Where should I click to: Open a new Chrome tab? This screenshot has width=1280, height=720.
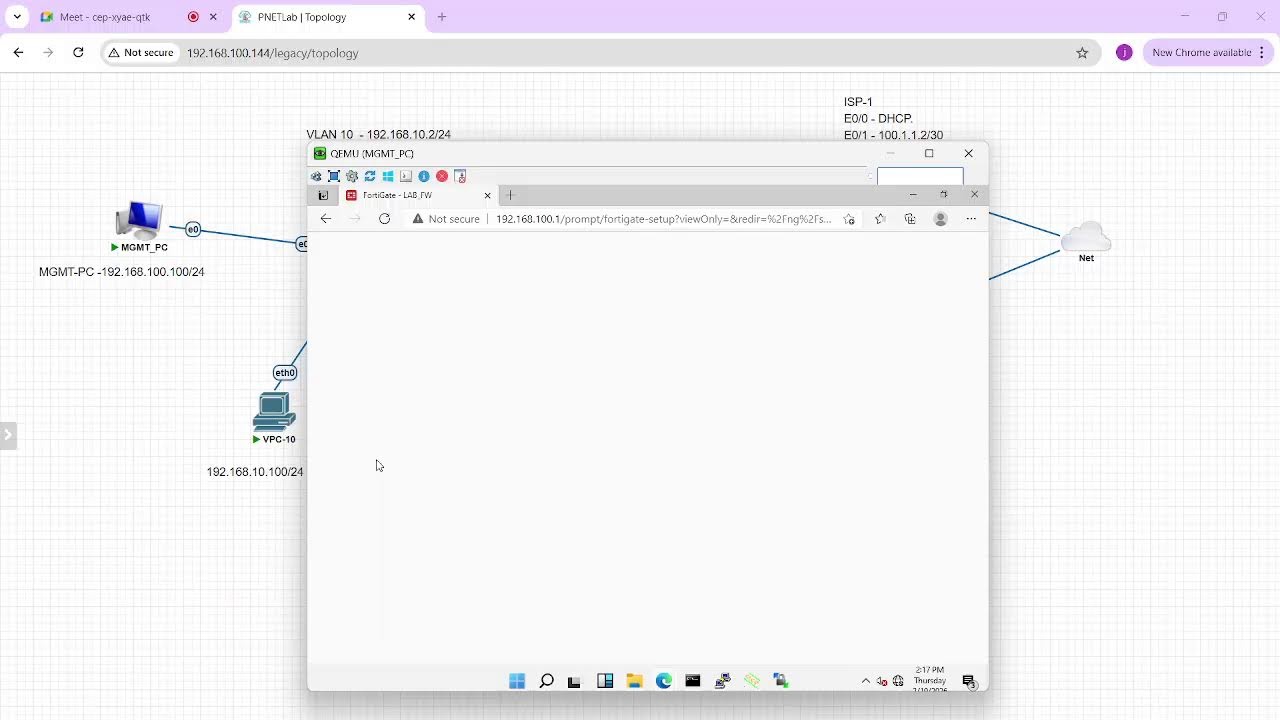pyautogui.click(x=442, y=17)
